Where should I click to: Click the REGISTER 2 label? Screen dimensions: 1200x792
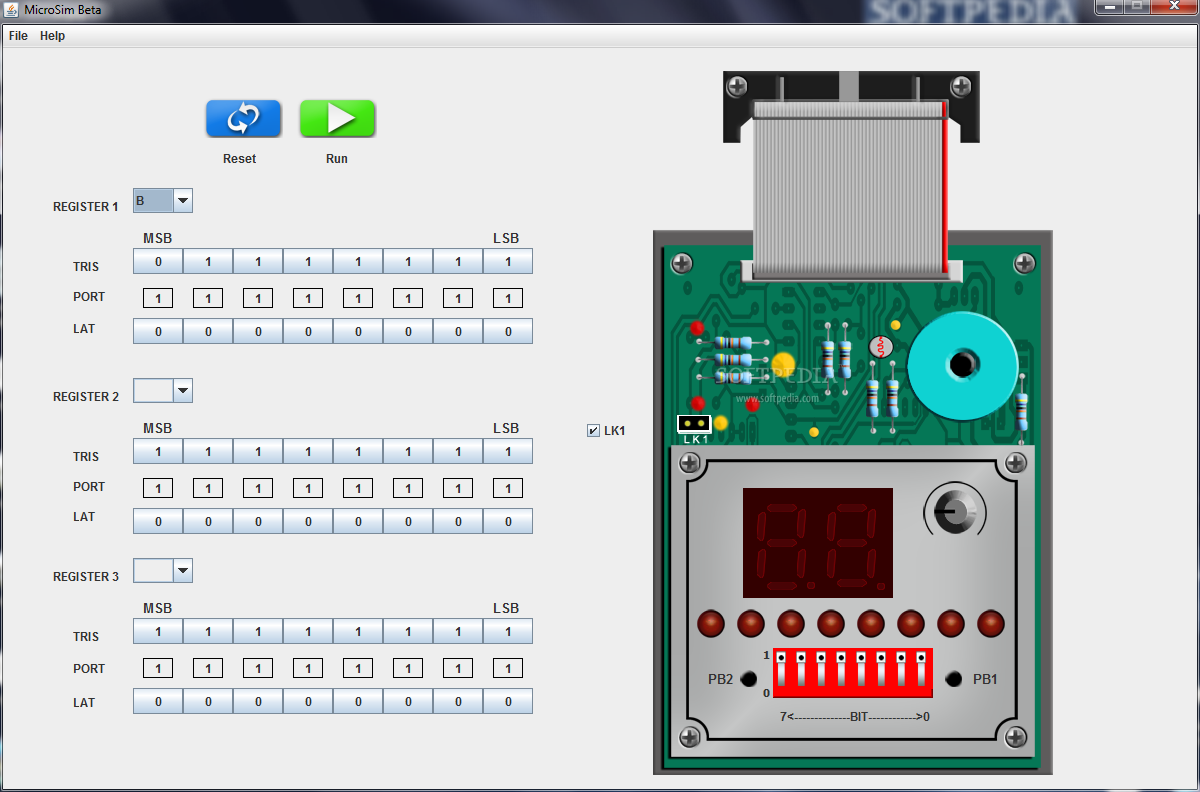pos(86,397)
